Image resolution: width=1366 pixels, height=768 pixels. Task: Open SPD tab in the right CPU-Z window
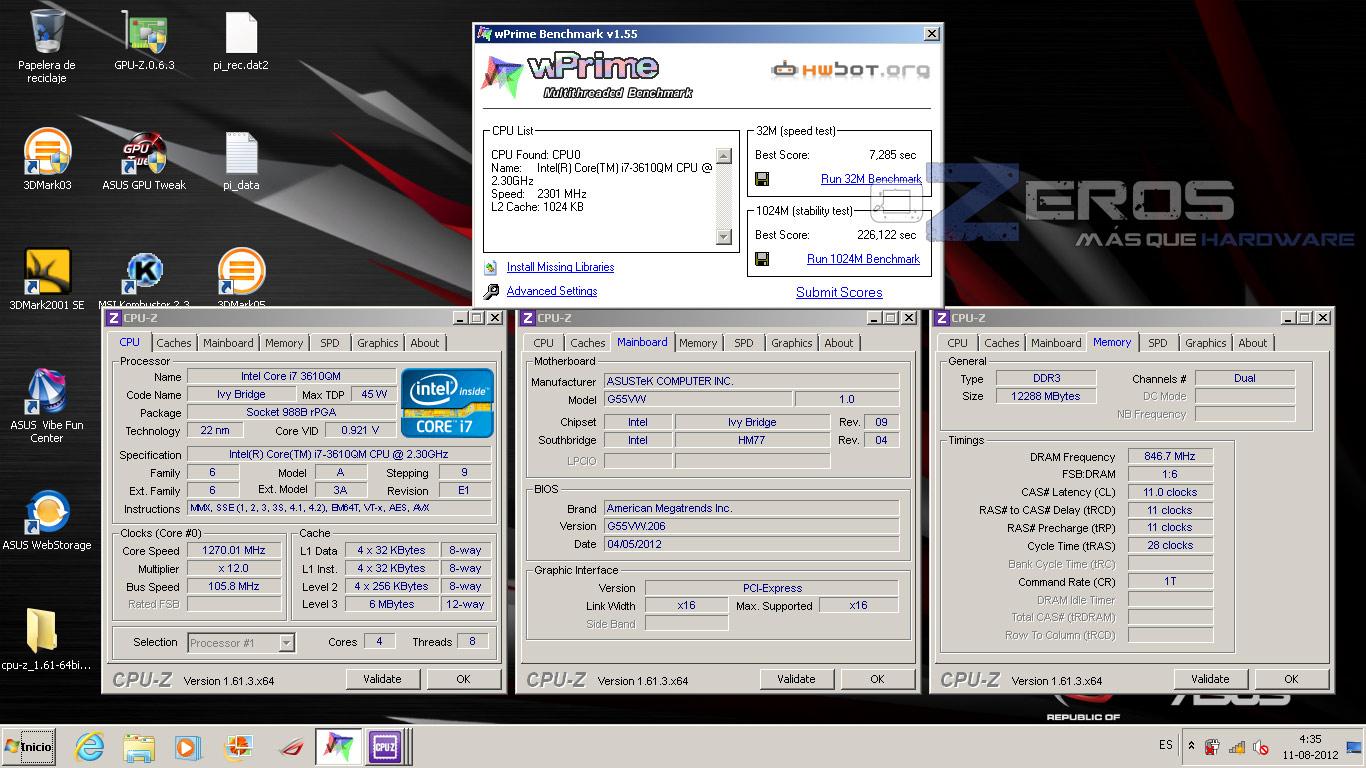click(1158, 343)
